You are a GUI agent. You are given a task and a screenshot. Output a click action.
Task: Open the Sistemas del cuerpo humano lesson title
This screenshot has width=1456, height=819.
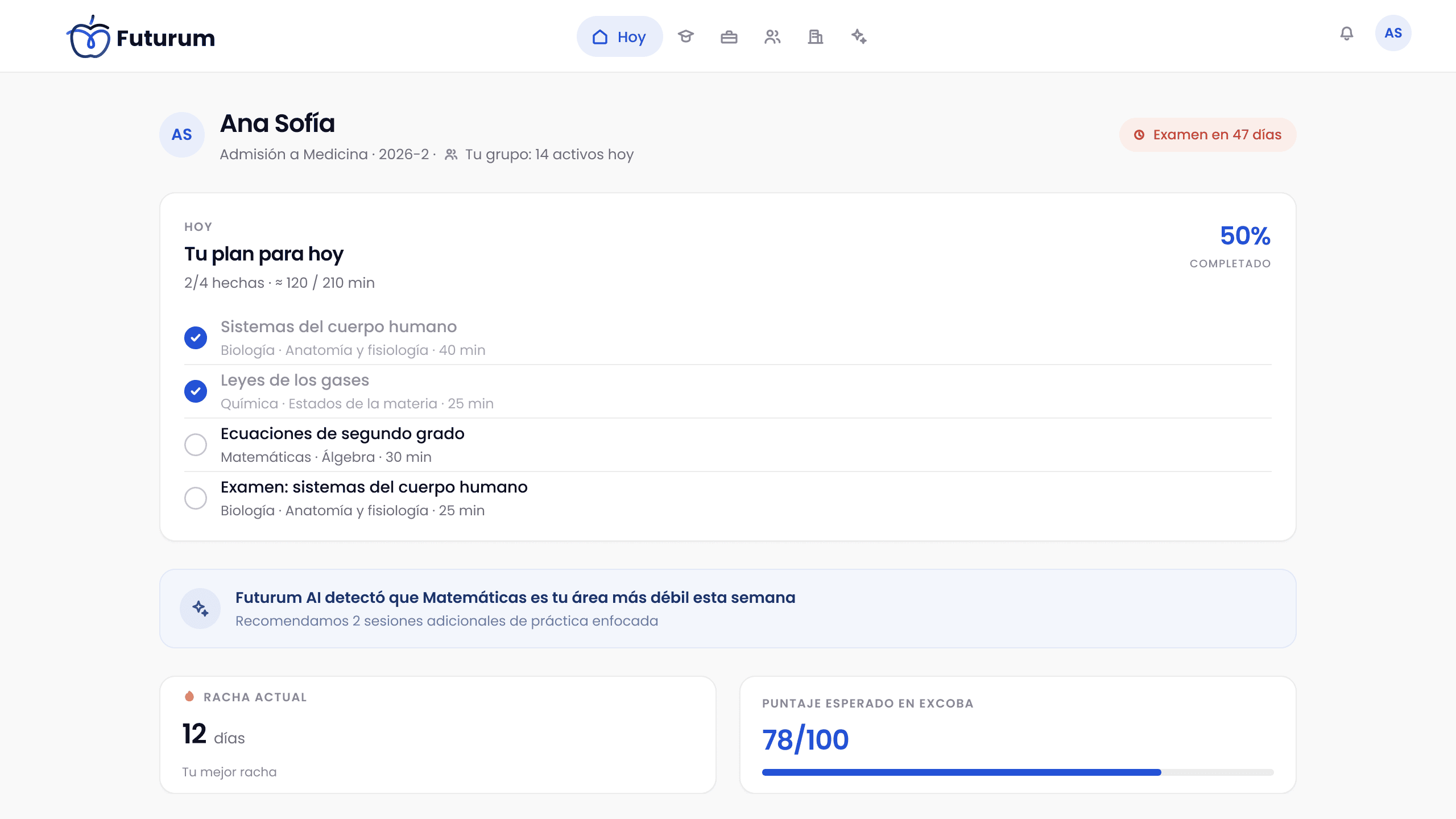338,327
